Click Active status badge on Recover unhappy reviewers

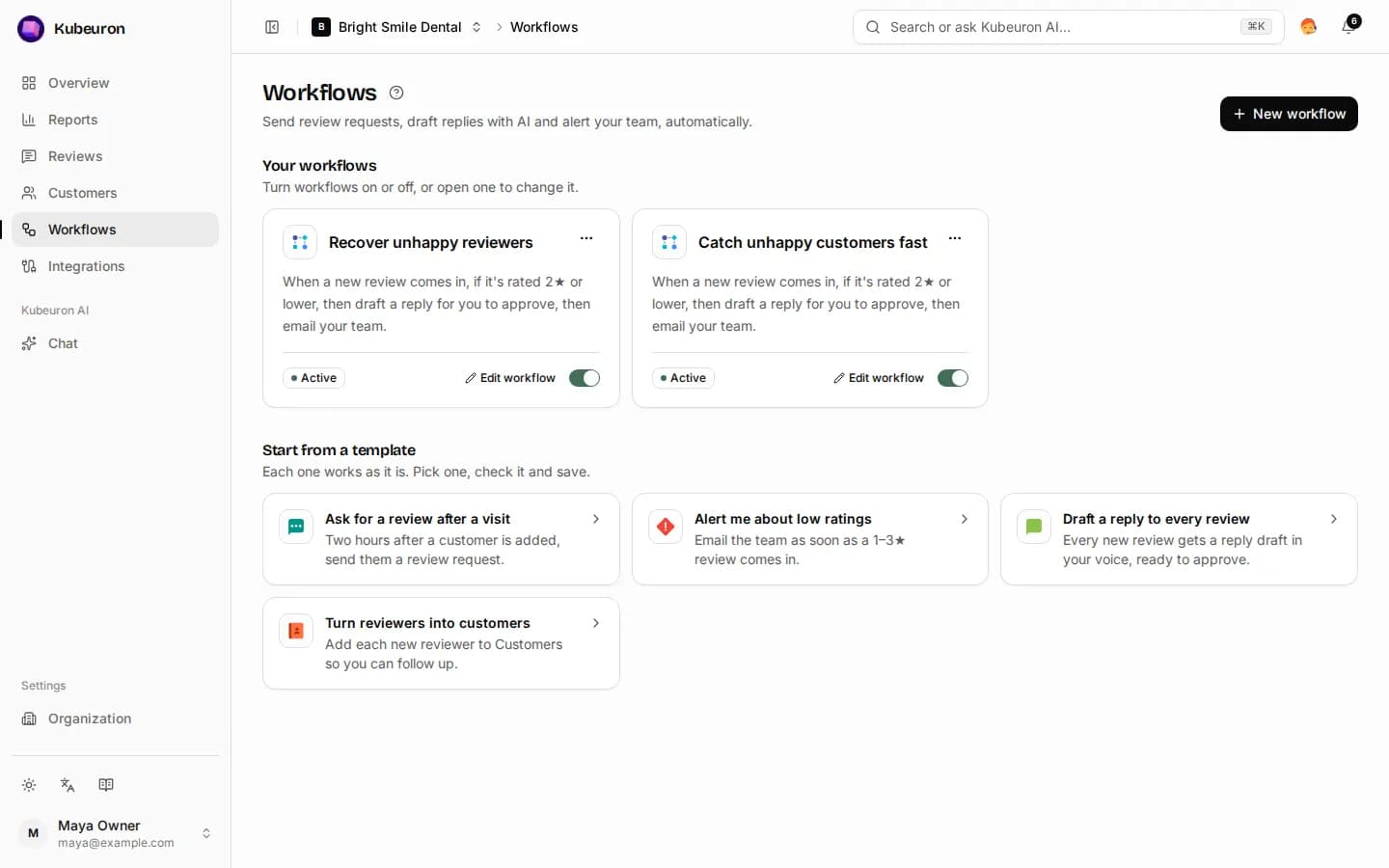313,378
